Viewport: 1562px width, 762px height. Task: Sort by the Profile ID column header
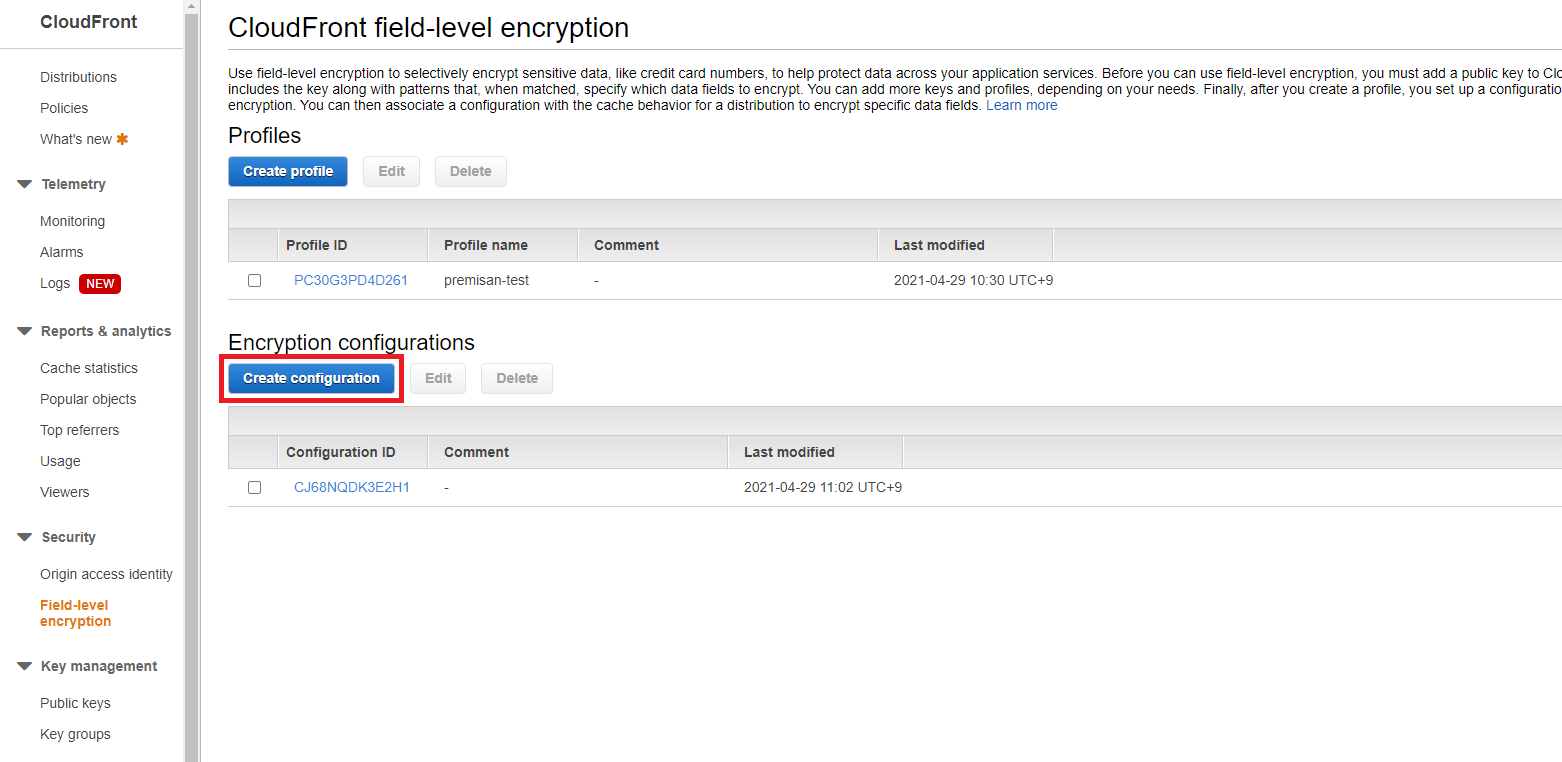point(353,245)
